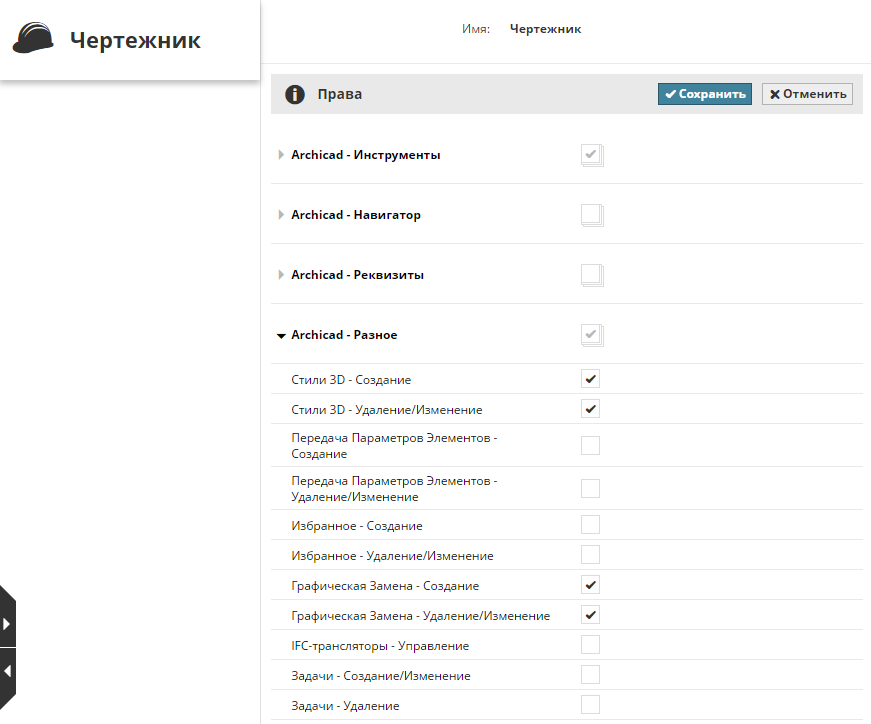
Task: Toggle the Archicad - Инструменты group checkbox
Action: pyautogui.click(x=591, y=155)
